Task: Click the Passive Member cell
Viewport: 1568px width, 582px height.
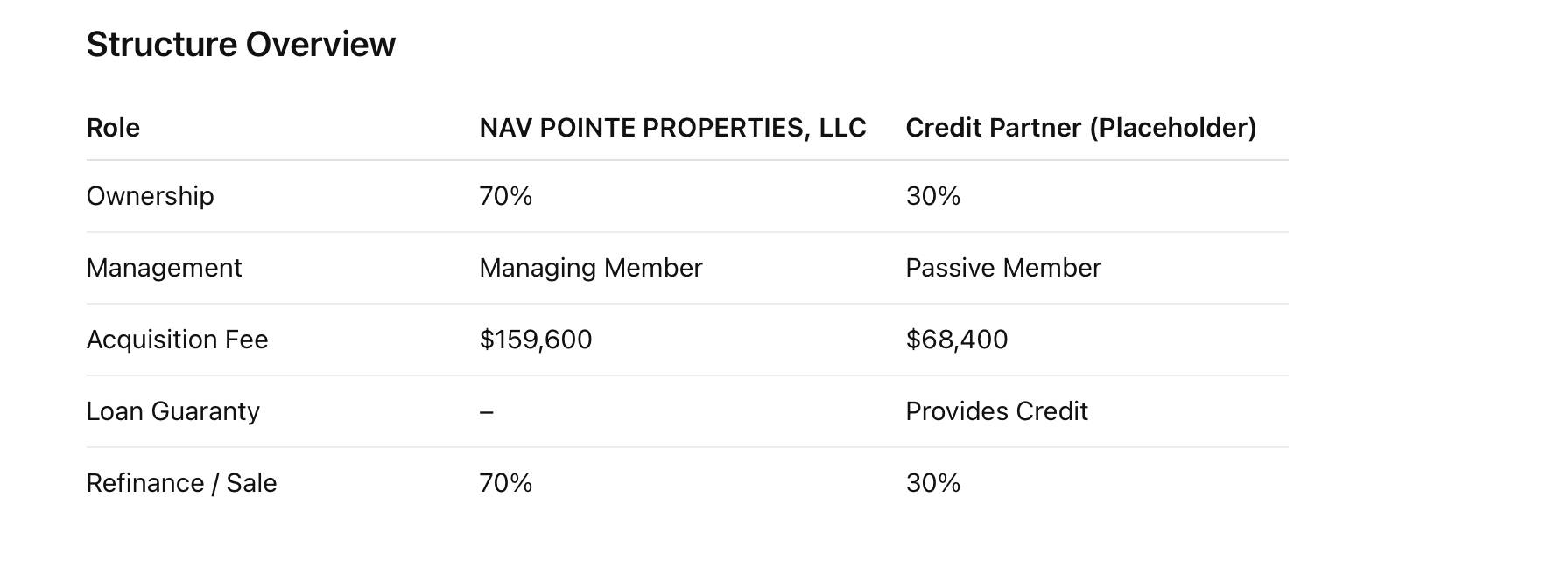Action: pos(1003,268)
